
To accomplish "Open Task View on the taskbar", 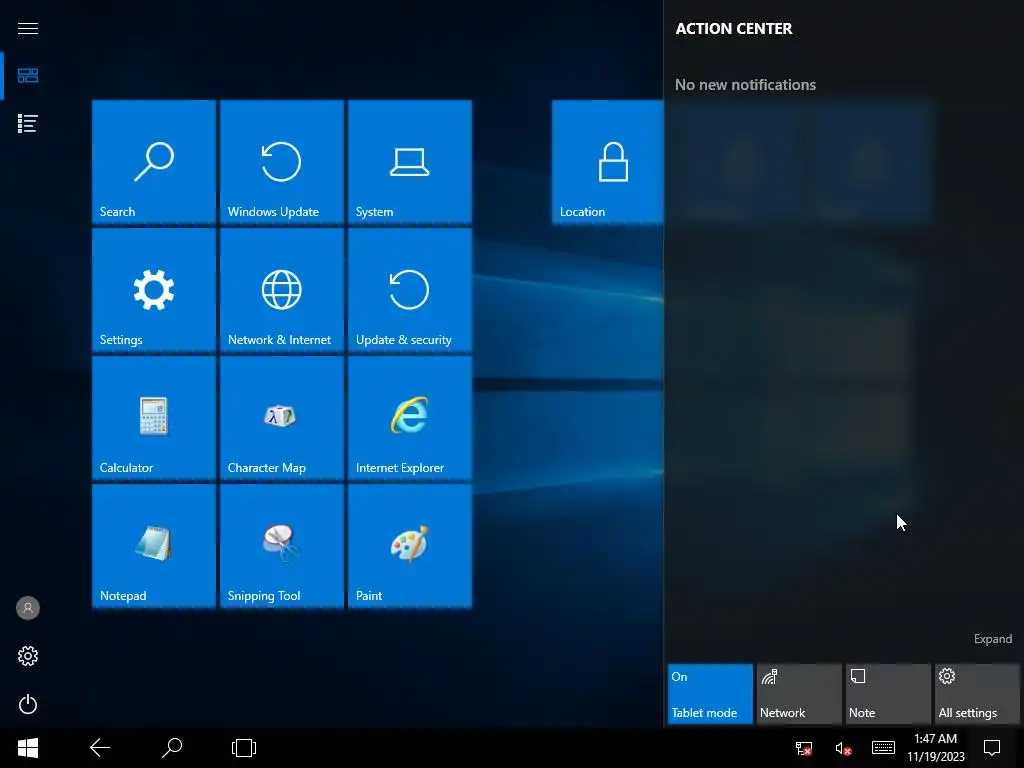I will pos(244,748).
